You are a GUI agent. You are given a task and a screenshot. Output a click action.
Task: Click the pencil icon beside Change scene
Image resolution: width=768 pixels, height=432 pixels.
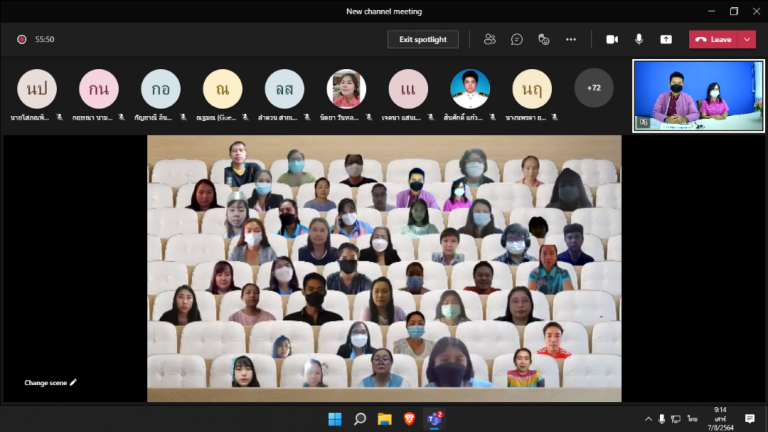pyautogui.click(x=73, y=382)
